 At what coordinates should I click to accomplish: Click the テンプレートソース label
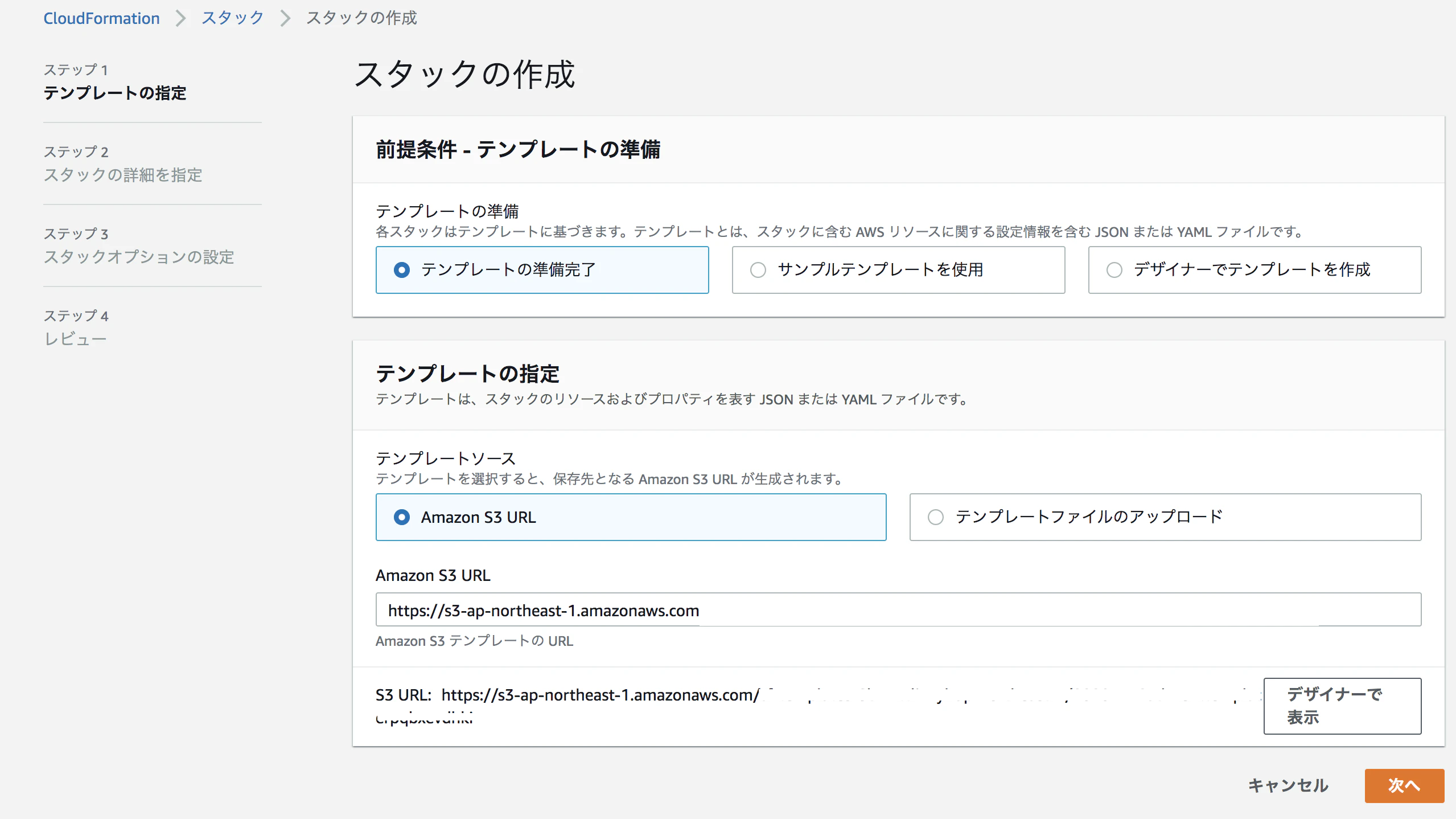coord(446,458)
